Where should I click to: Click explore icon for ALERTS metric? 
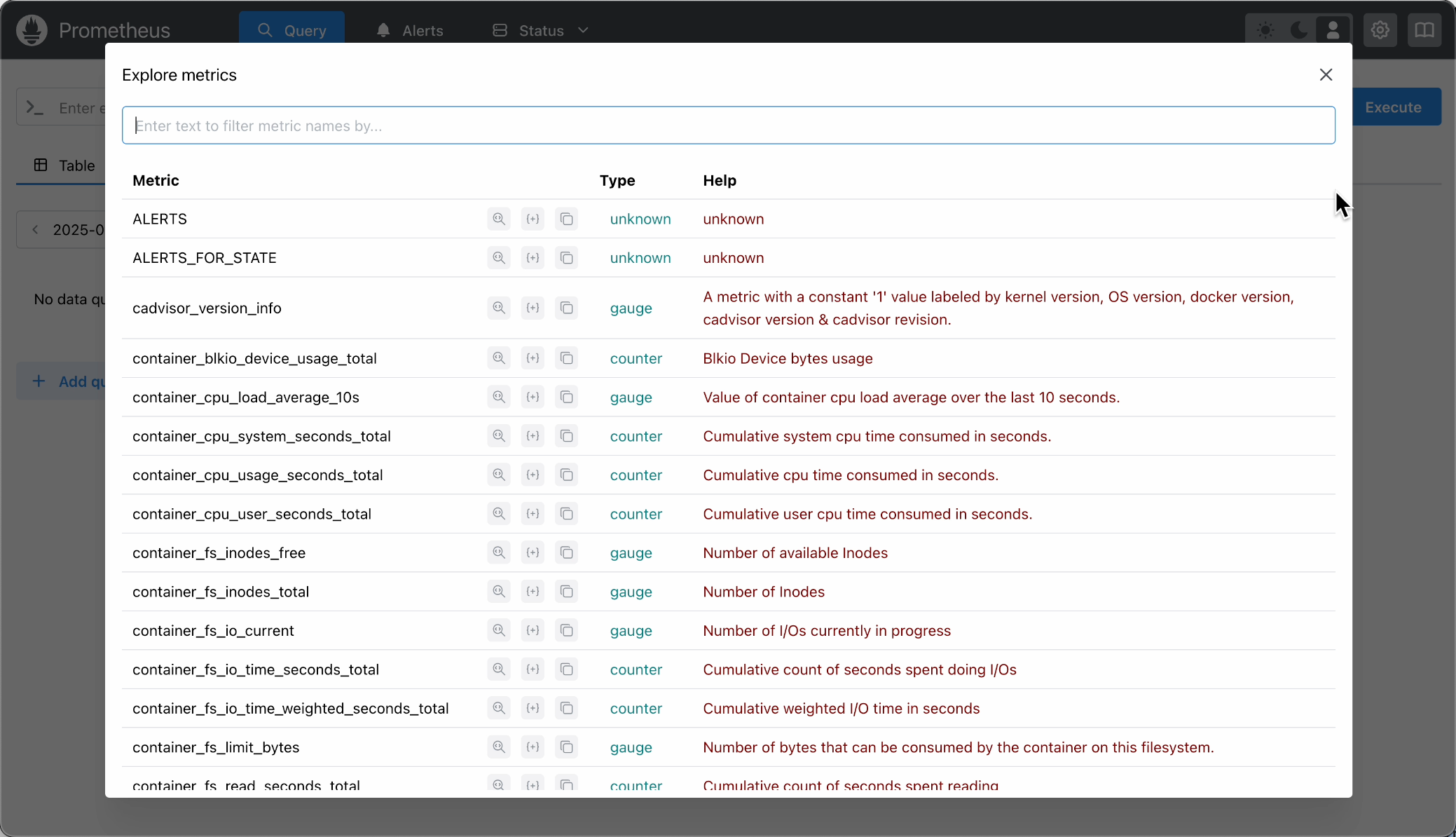point(498,219)
